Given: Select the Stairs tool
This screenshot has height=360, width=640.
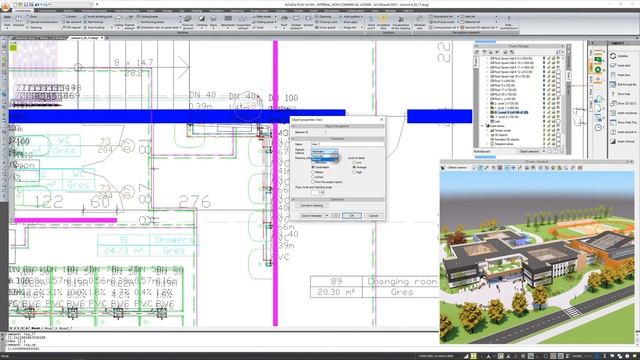Looking at the screenshot, I should pyautogui.click(x=213, y=22).
